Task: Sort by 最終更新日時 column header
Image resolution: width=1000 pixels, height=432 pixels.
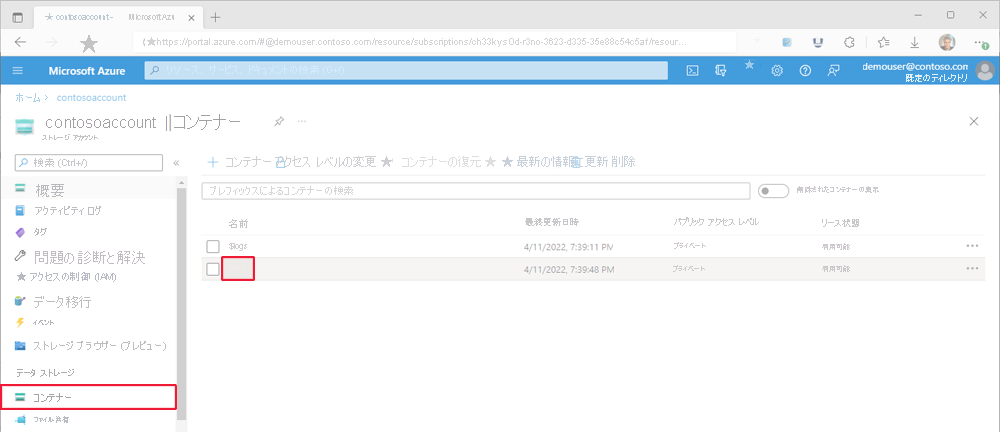Action: click(552, 223)
